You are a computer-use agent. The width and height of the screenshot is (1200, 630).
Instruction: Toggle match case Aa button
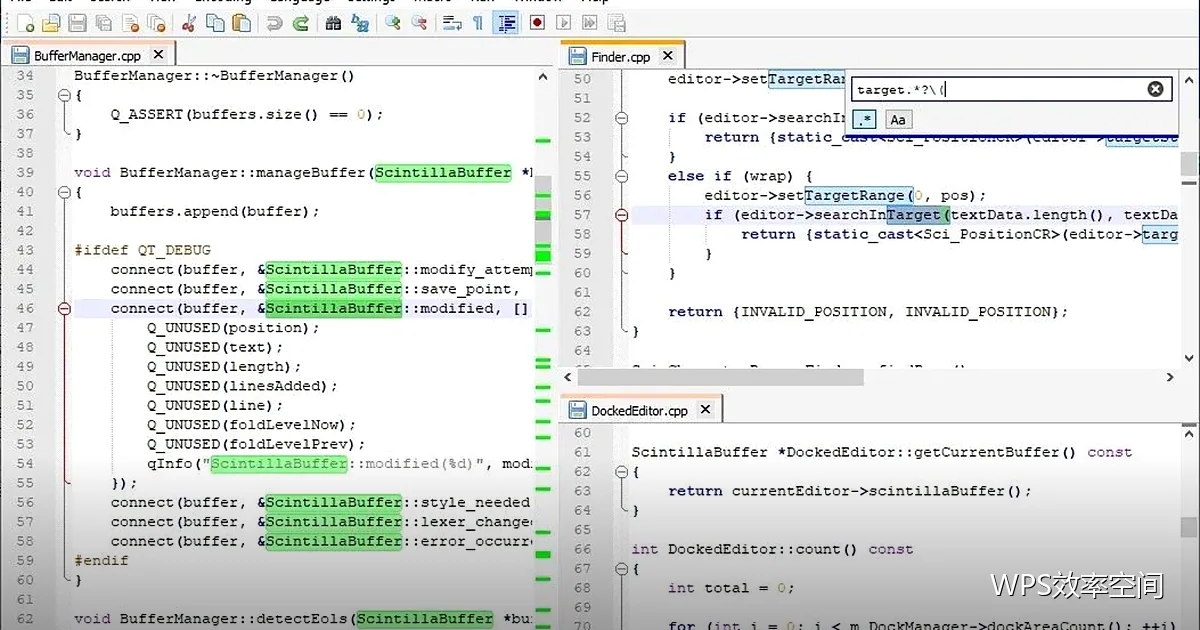(x=898, y=120)
